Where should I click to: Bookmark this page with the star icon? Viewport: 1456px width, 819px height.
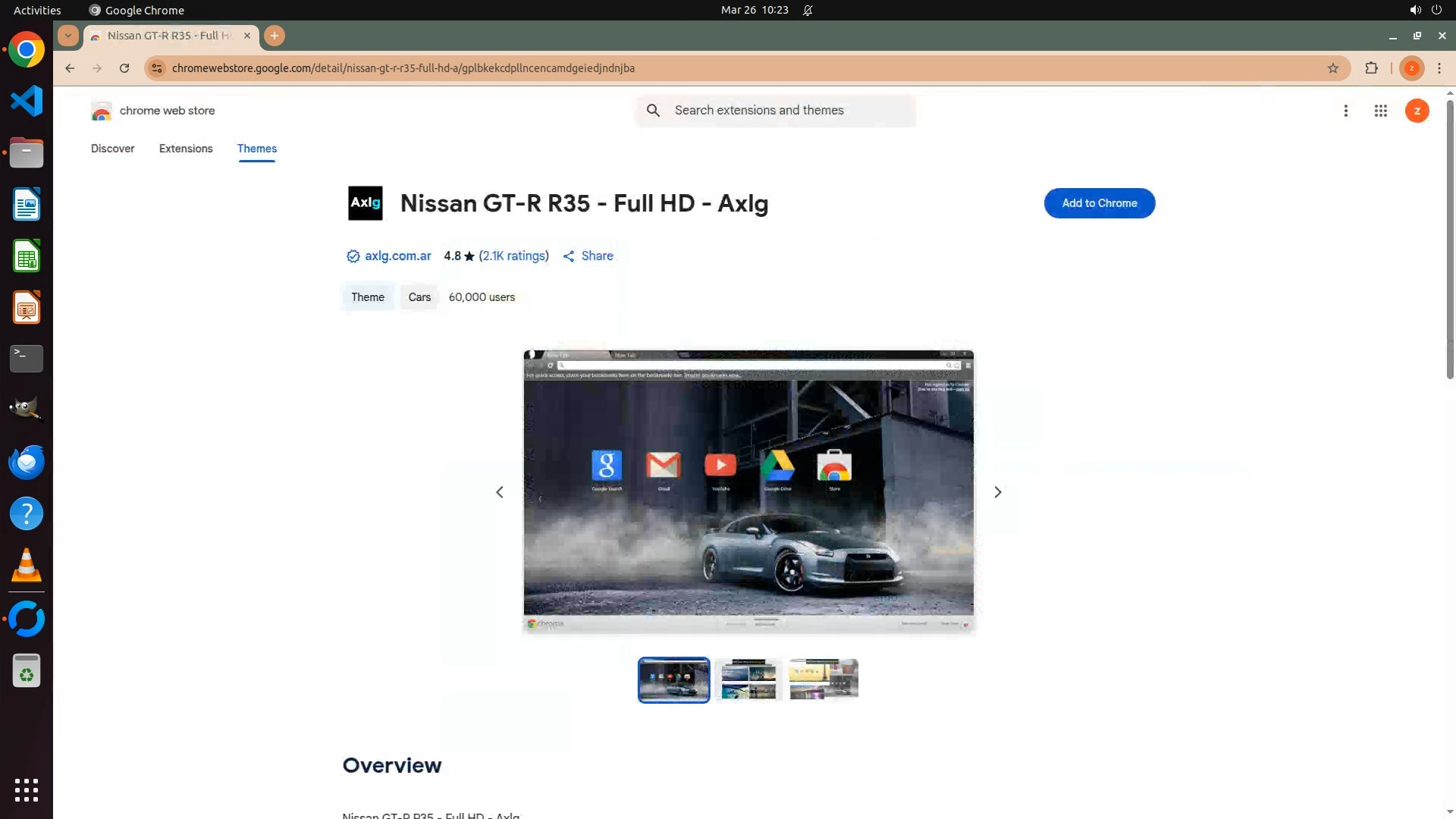point(1333,68)
